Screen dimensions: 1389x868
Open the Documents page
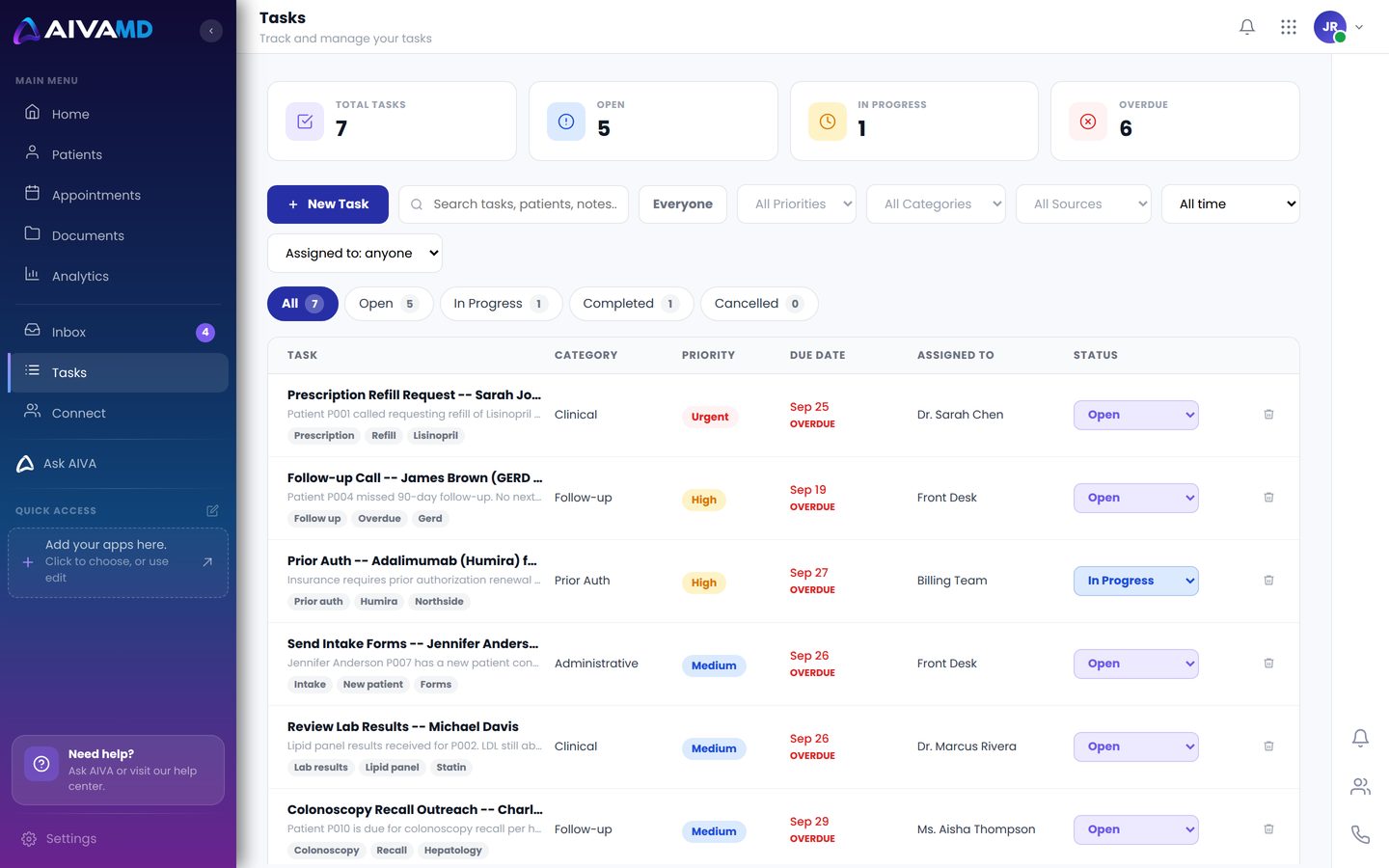click(x=118, y=236)
